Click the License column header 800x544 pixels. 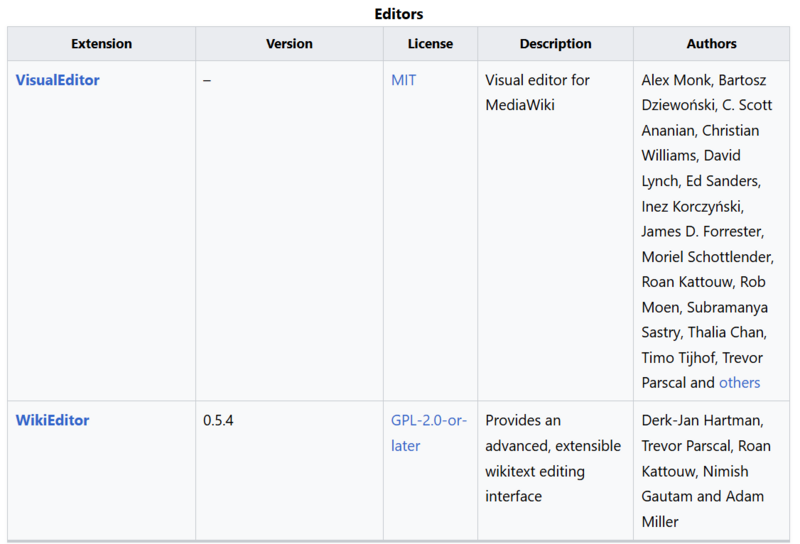tap(430, 44)
